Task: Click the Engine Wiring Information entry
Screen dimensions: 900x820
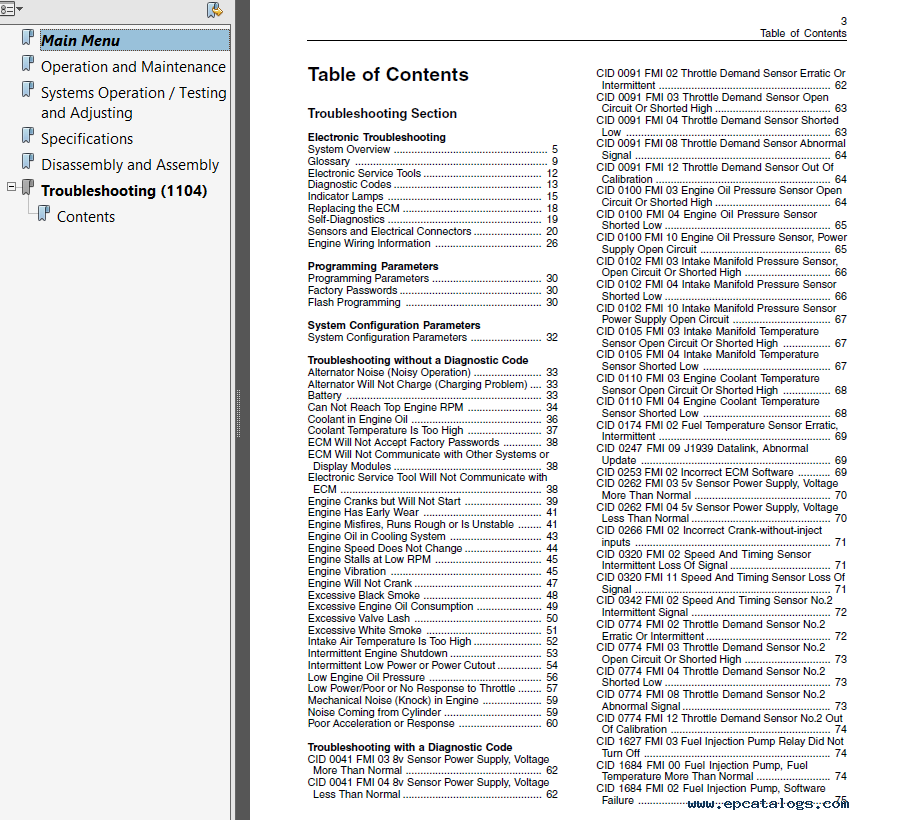Action: [432, 243]
